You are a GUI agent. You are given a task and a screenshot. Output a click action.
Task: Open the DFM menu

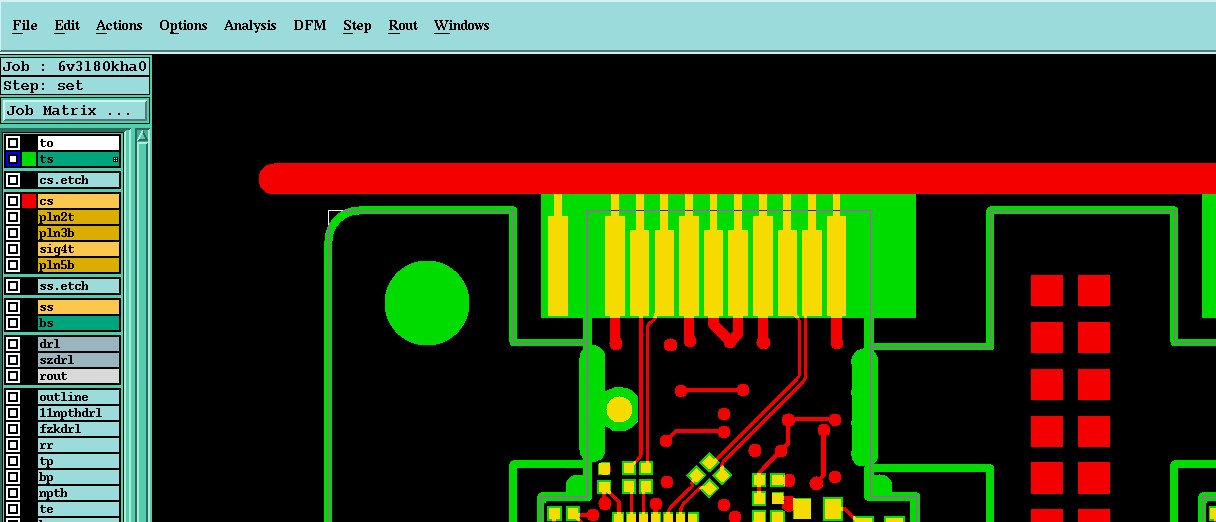coord(310,25)
